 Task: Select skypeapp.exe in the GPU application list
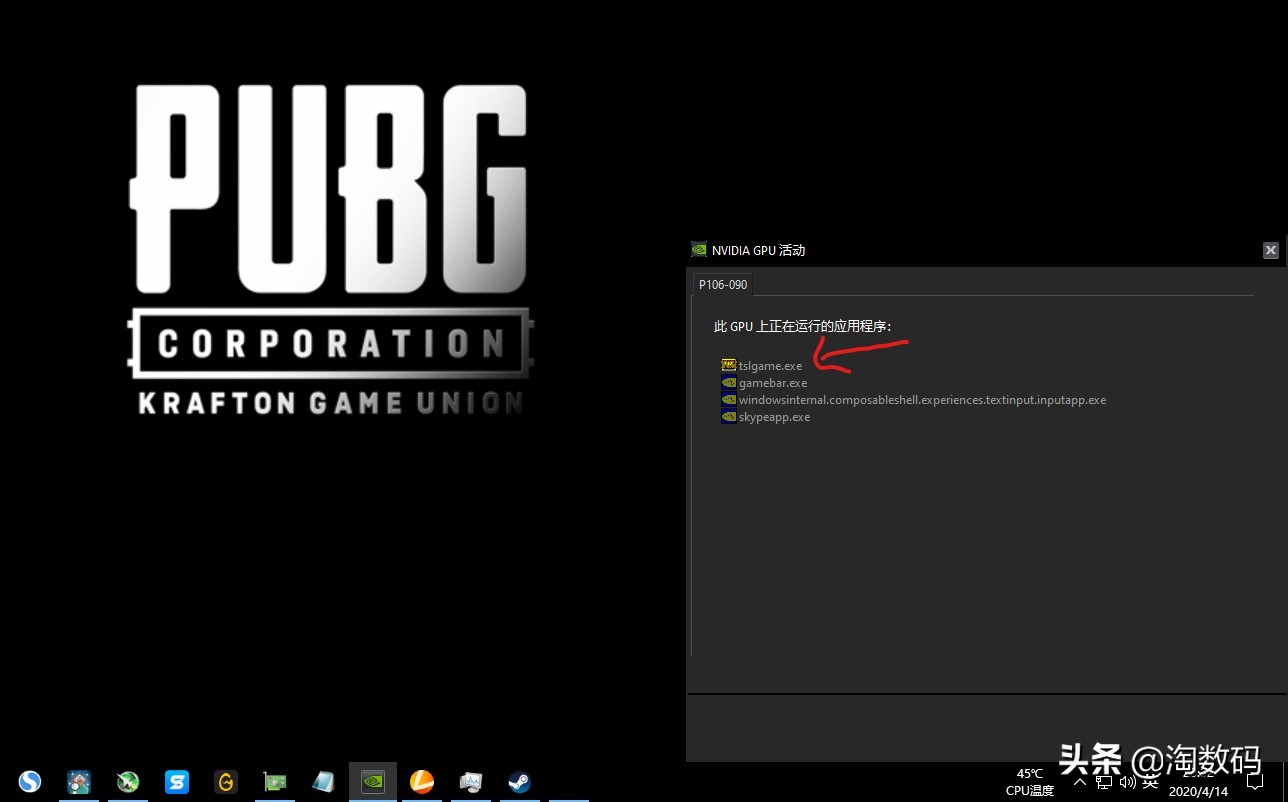(x=775, y=417)
